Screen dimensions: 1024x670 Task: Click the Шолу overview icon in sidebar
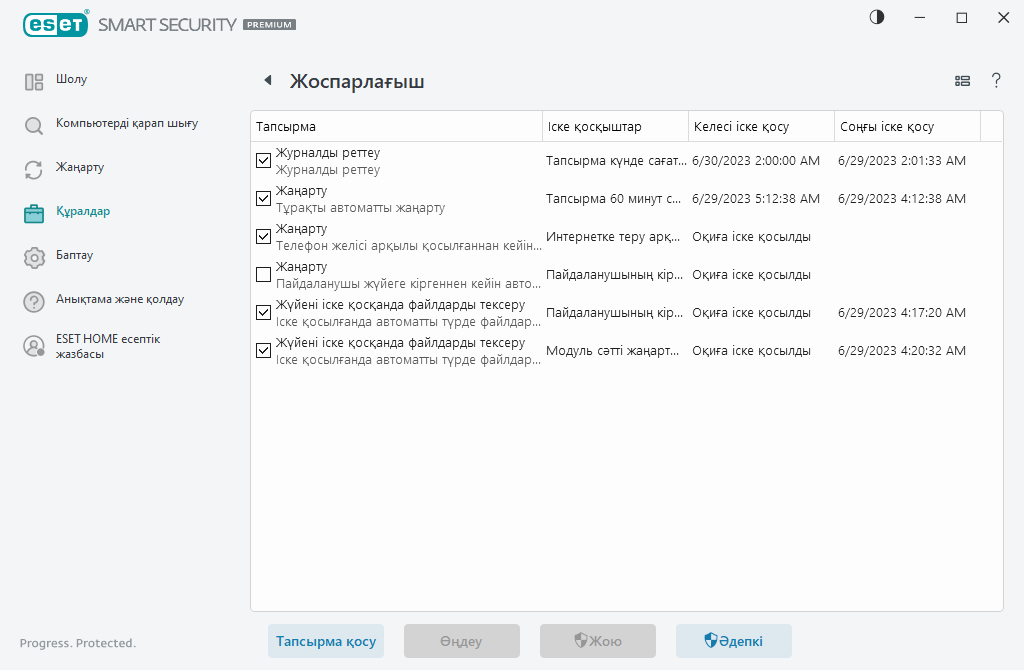[34, 82]
